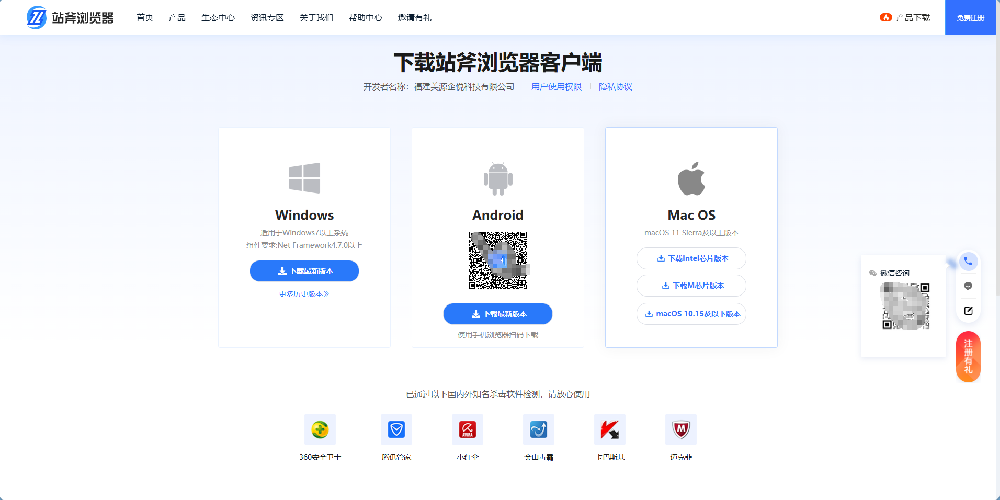The height and width of the screenshot is (500, 1000).
Task: Click the McAfee shield icon
Action: click(680, 430)
